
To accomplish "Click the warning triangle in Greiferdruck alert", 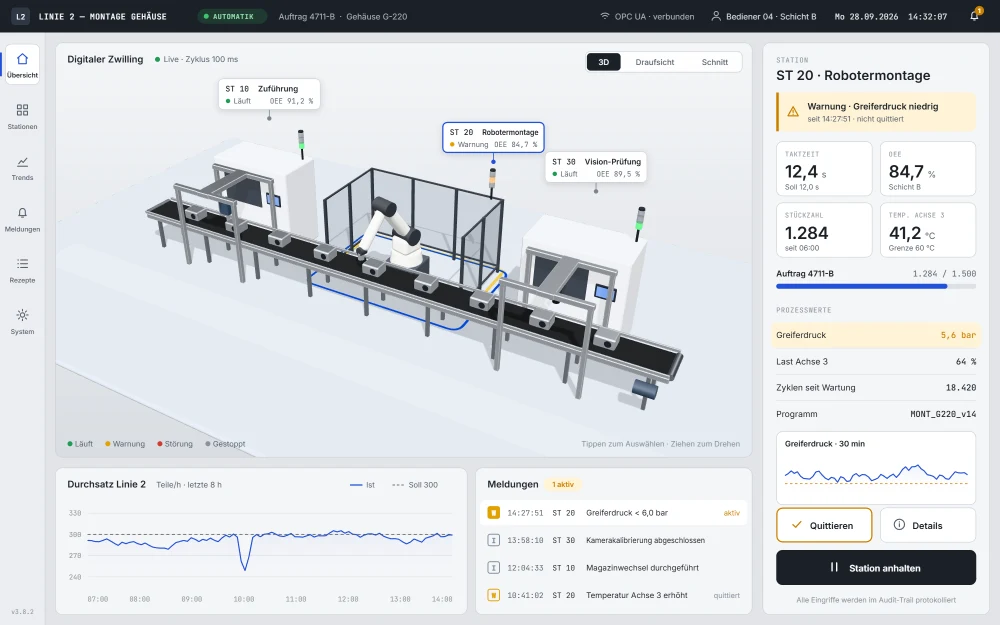I will tap(793, 112).
